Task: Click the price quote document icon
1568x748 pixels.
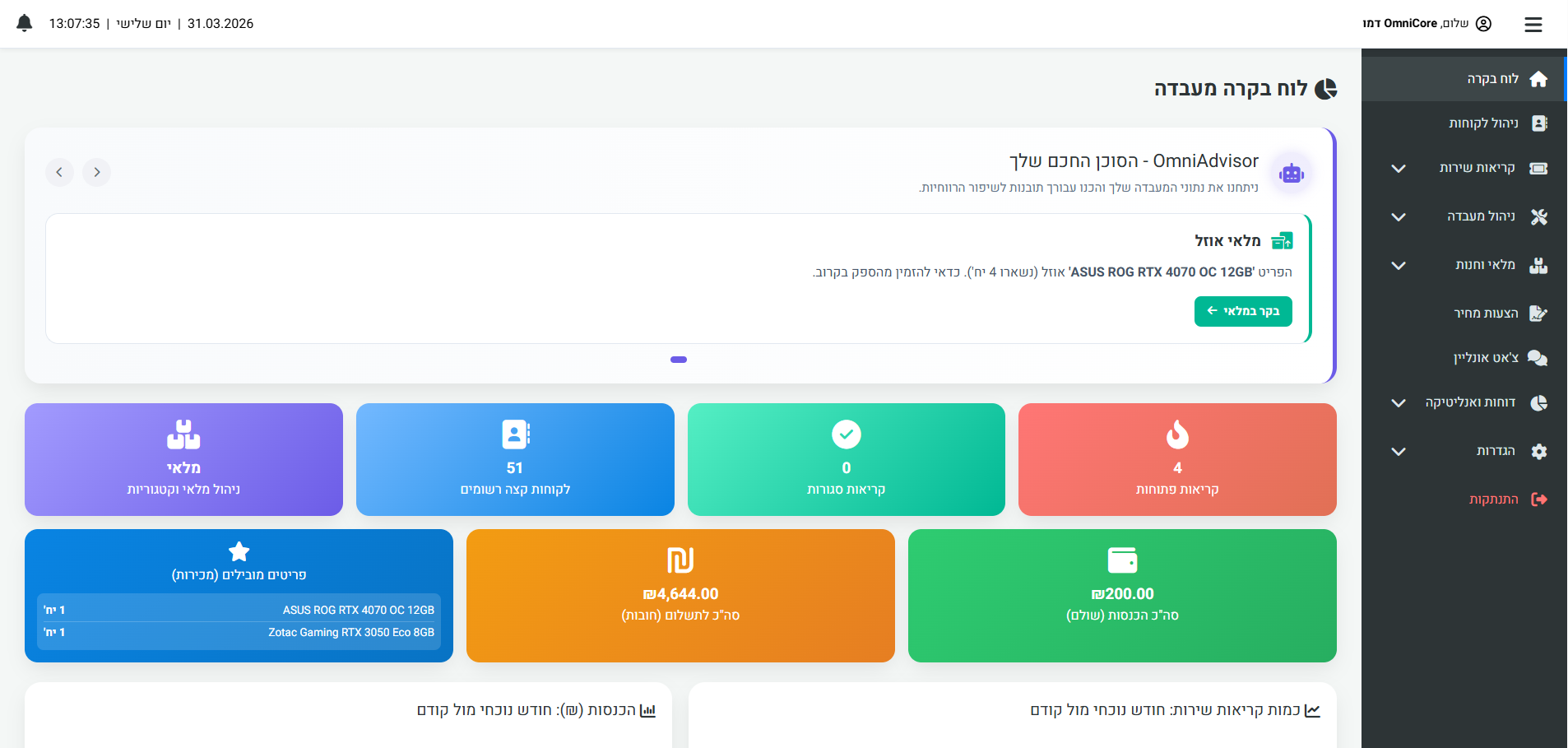Action: (1538, 314)
